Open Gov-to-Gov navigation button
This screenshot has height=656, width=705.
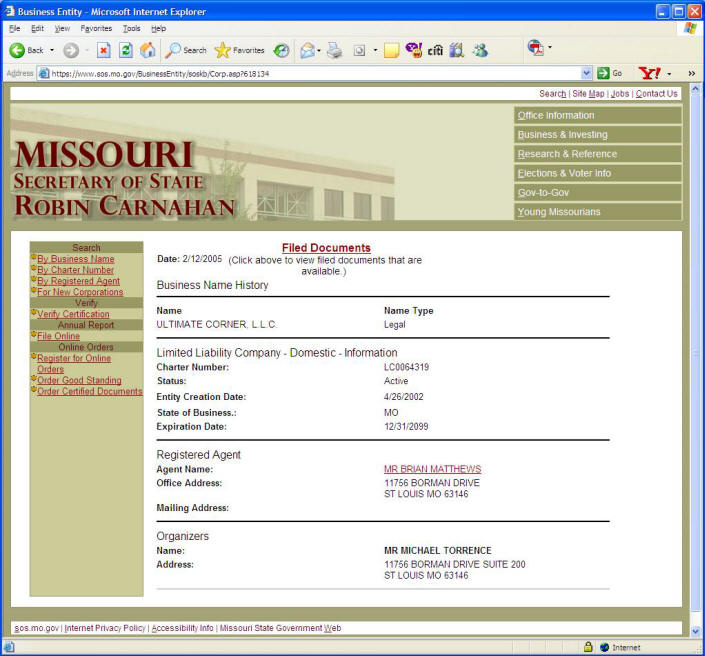click(598, 192)
